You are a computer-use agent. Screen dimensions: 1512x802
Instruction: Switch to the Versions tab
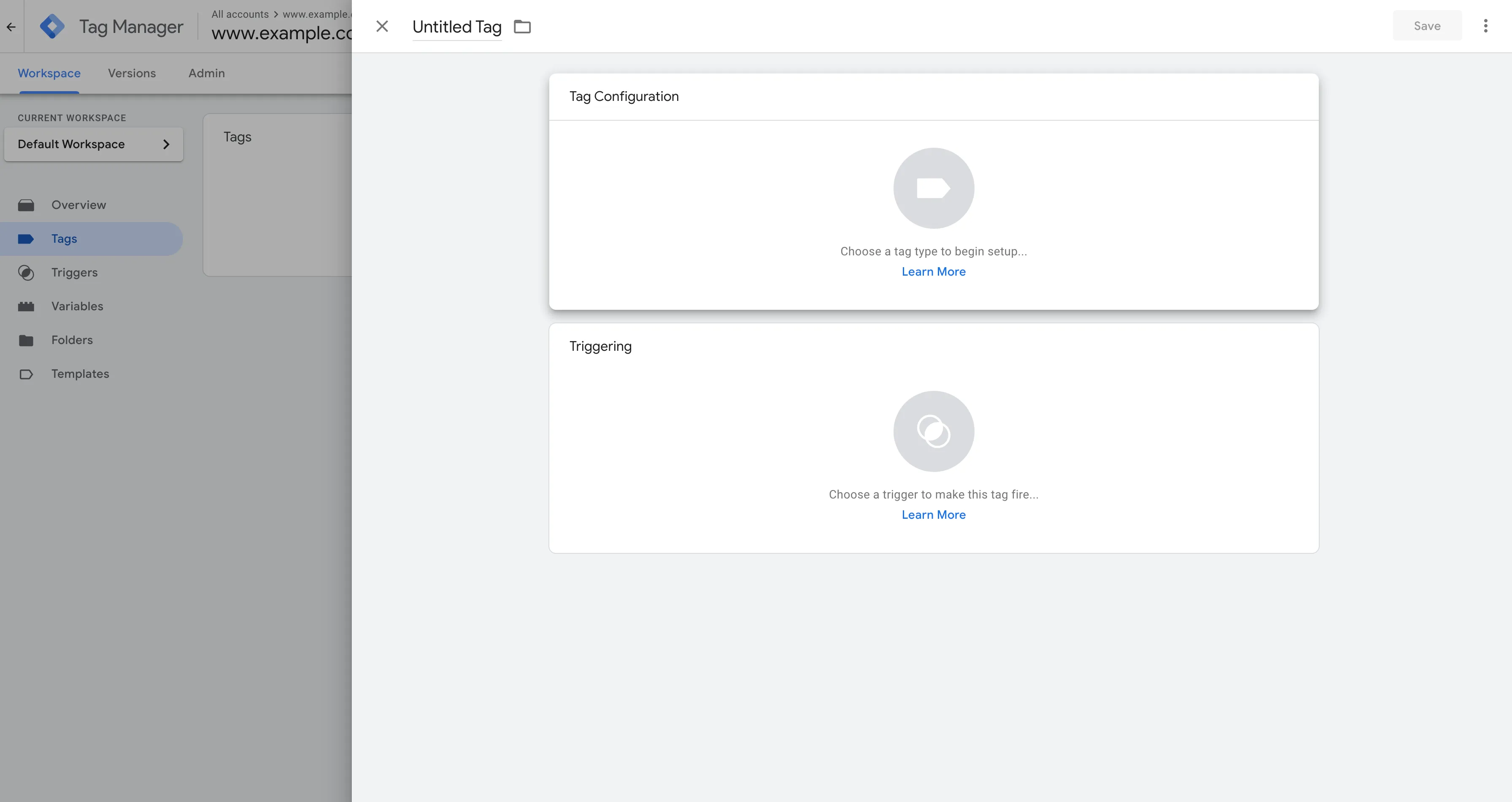pyautogui.click(x=132, y=73)
